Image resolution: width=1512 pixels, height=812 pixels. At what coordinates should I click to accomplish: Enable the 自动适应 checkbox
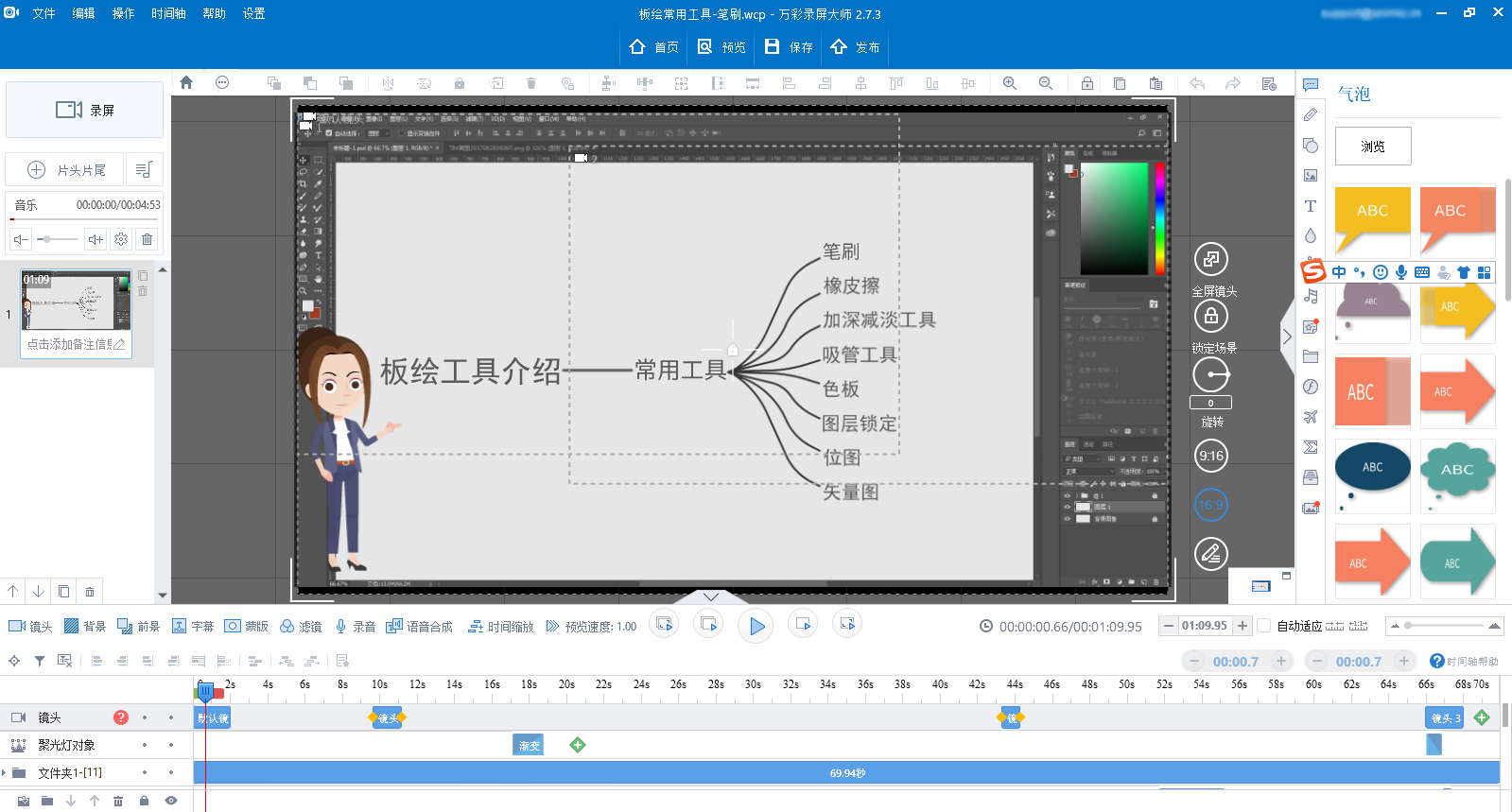(x=1263, y=626)
